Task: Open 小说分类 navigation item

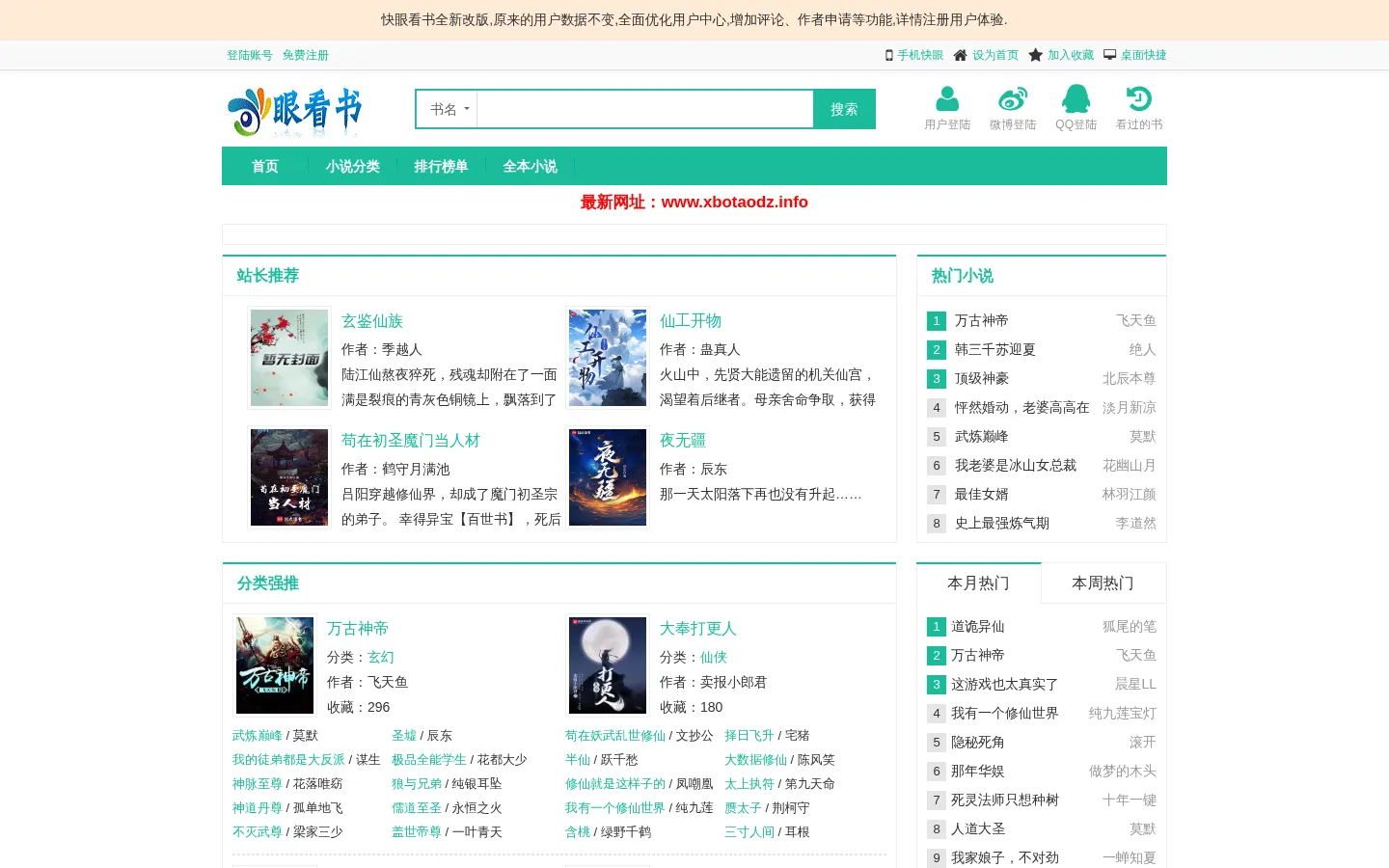Action: [352, 166]
